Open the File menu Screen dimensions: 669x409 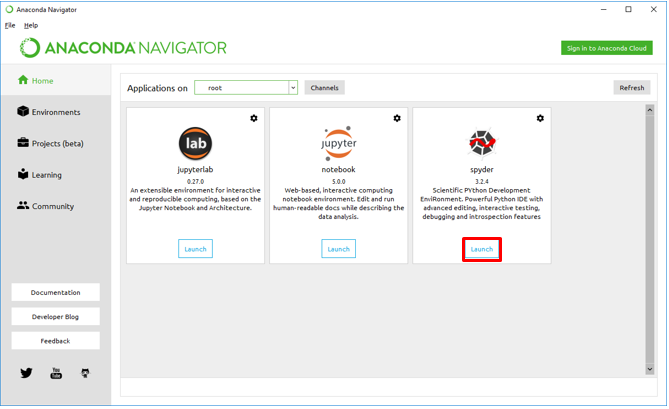pyautogui.click(x=10, y=26)
